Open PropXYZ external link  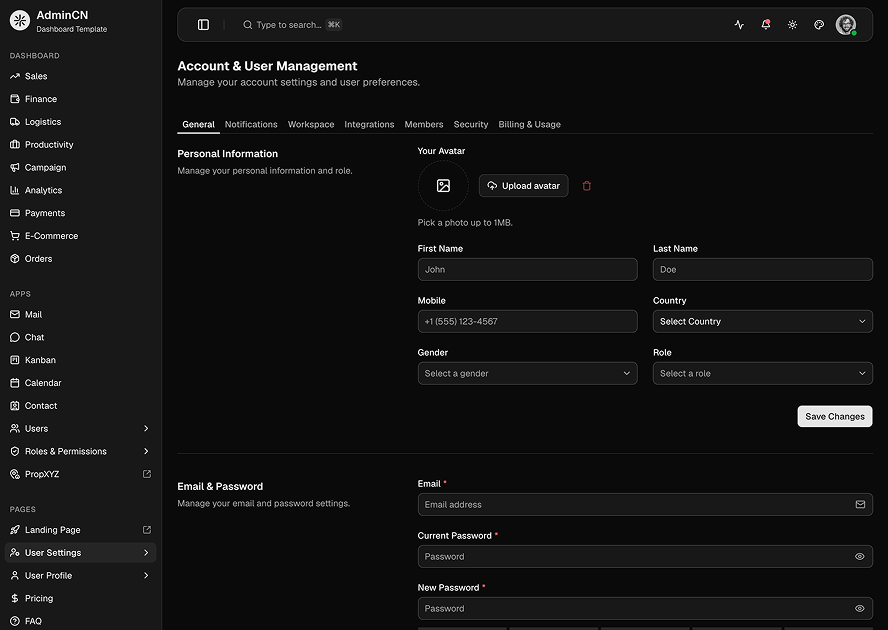80,474
